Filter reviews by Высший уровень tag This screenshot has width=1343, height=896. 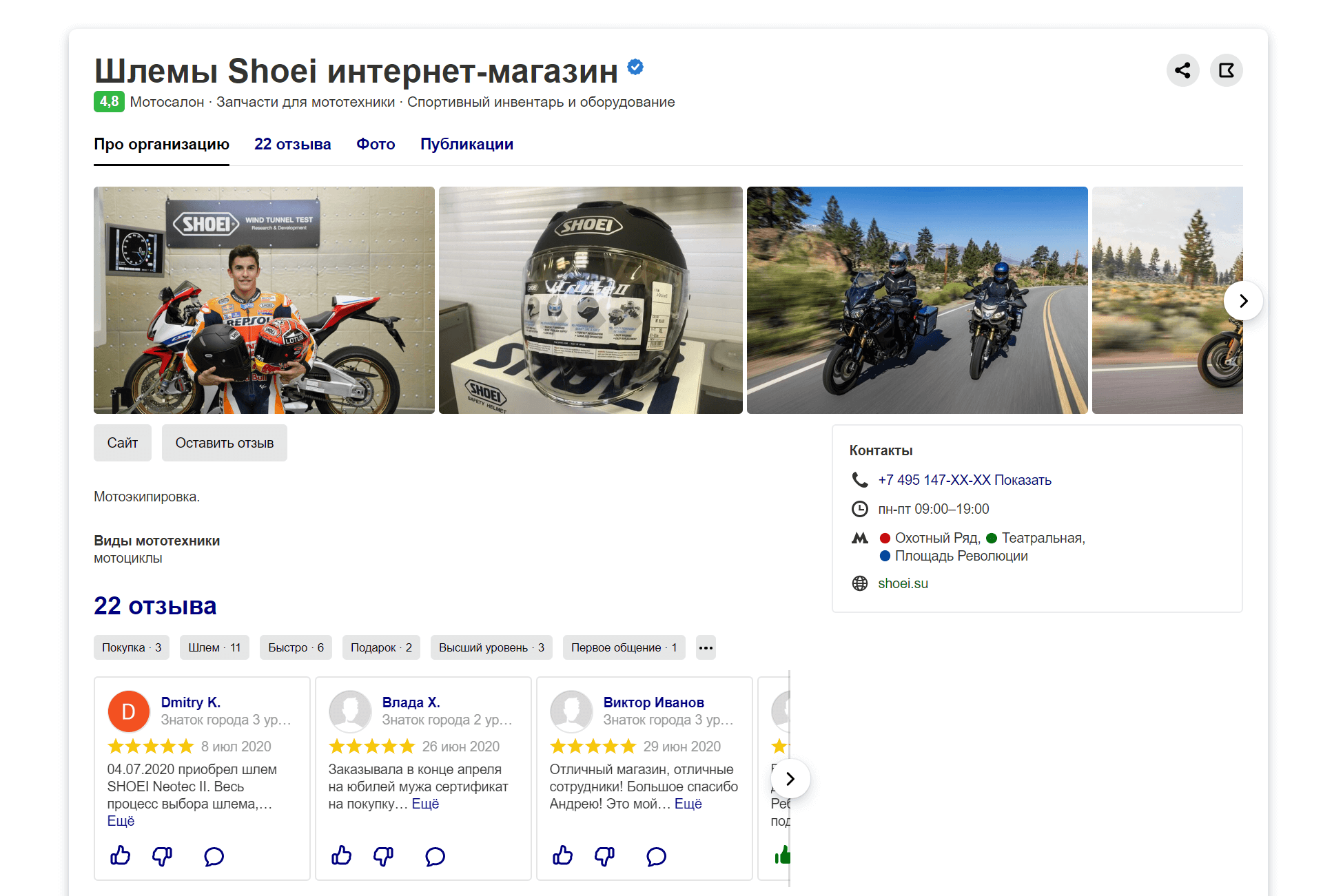pyautogui.click(x=491, y=647)
